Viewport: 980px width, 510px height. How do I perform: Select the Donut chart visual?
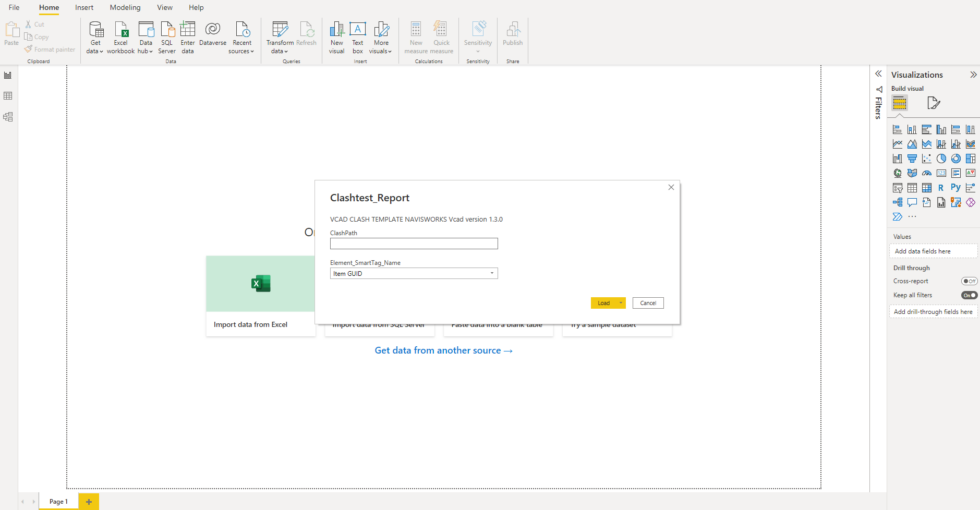pyautogui.click(x=956, y=159)
